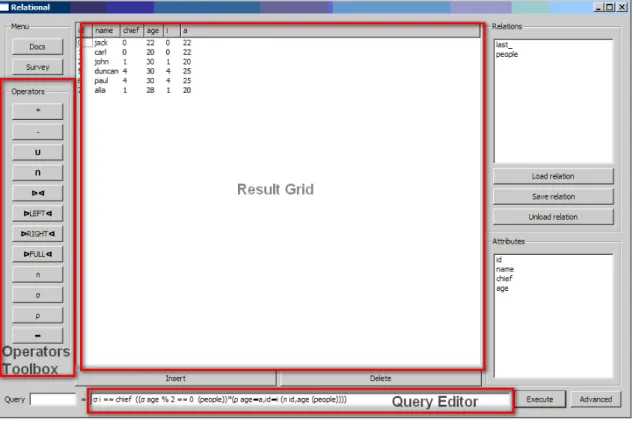The width and height of the screenshot is (633, 425).
Task: Click the Save relation button
Action: 553,197
